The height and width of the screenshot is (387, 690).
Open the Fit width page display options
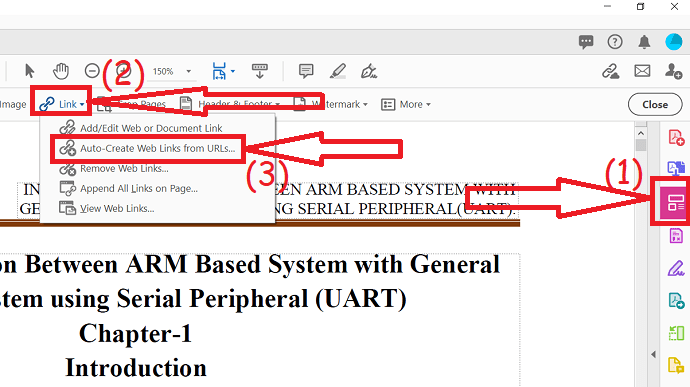point(223,71)
